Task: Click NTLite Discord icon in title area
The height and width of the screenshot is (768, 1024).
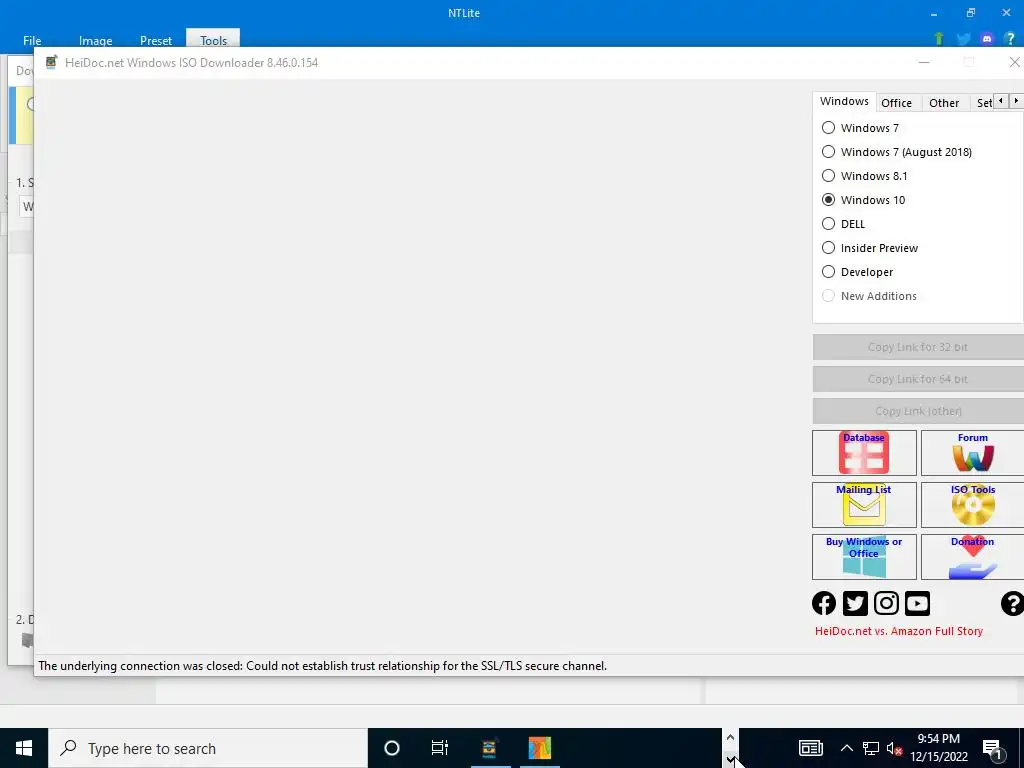Action: pyautogui.click(x=987, y=39)
